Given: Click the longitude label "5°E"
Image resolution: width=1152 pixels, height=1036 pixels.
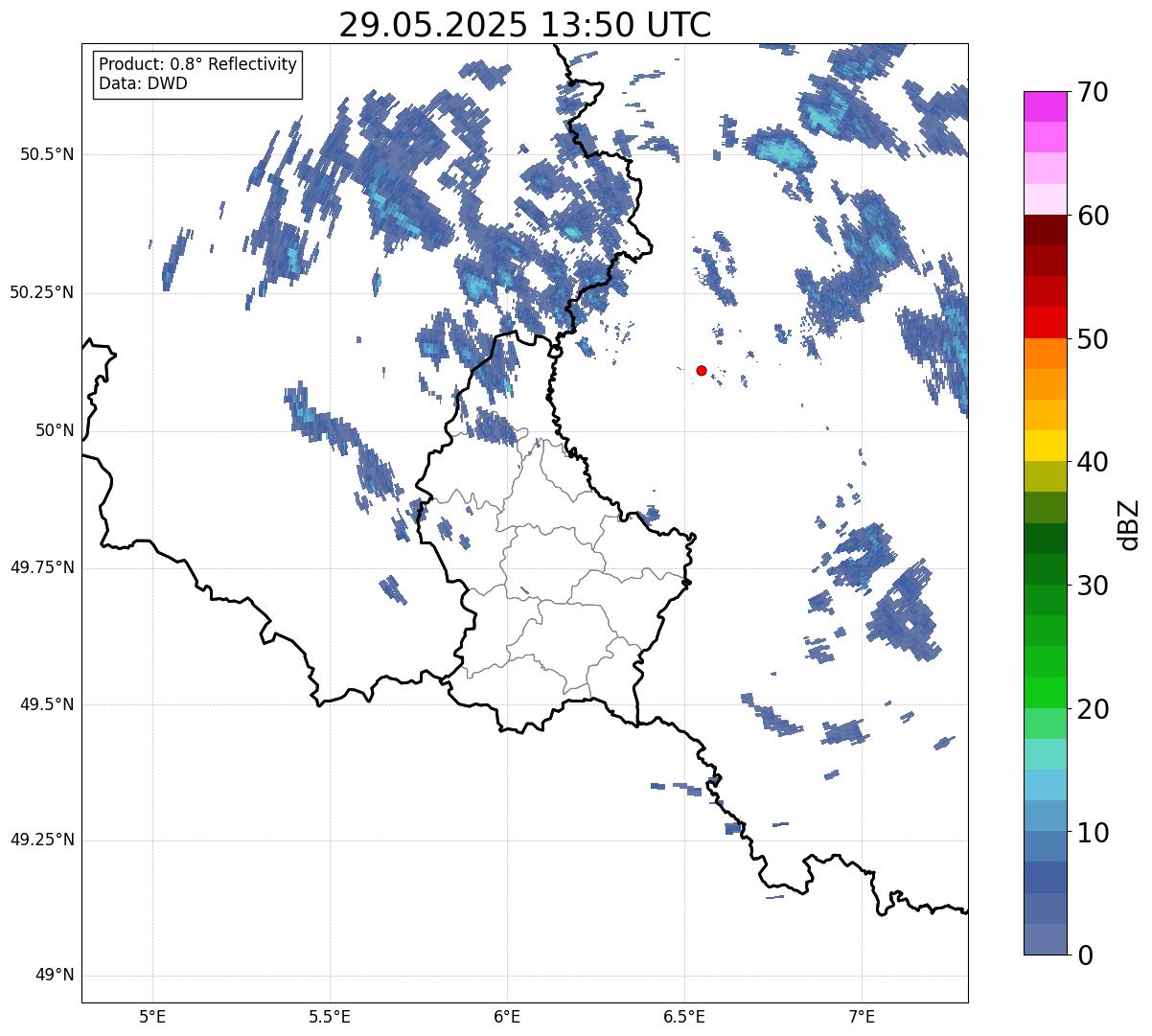Looking at the screenshot, I should click(152, 1017).
